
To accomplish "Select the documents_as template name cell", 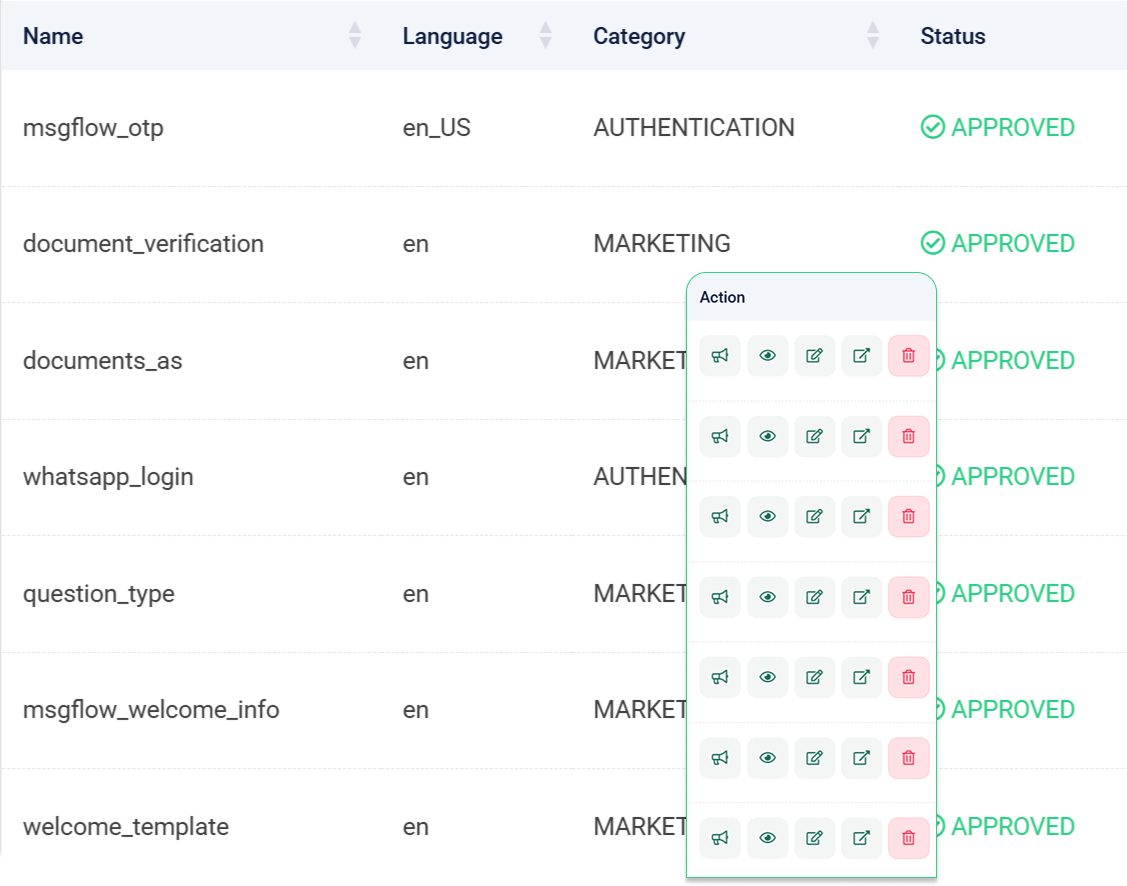I will (x=102, y=360).
